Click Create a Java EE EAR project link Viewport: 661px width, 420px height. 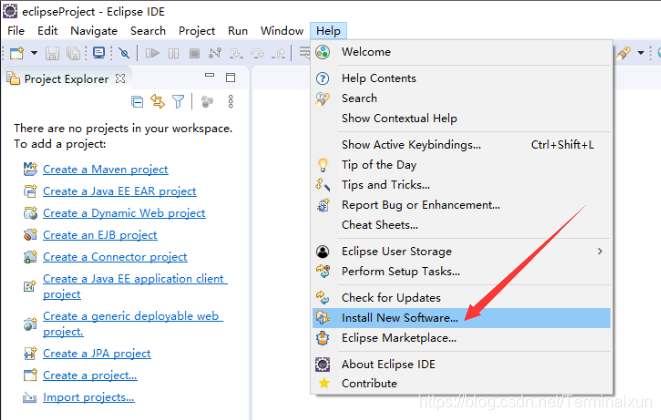(120, 191)
